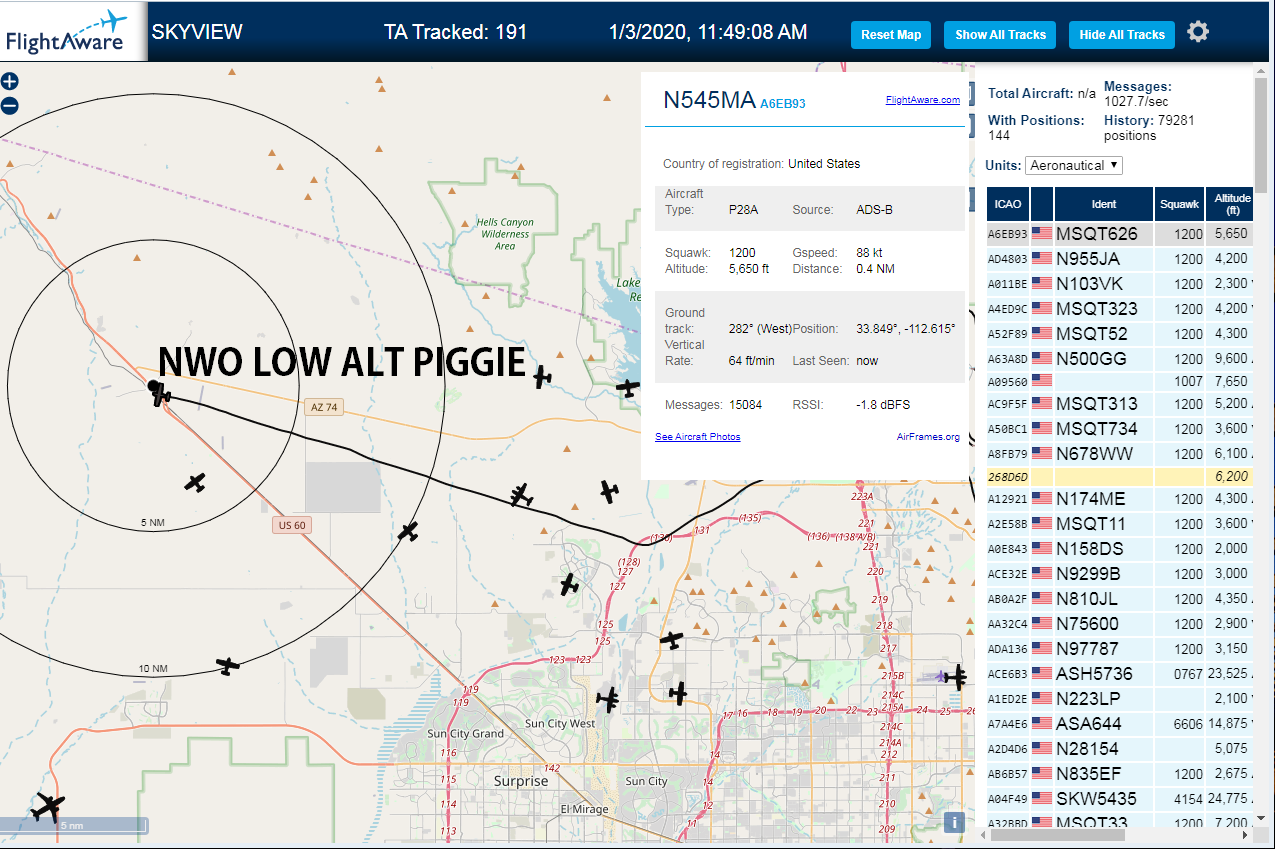Select the N9299B aircraft row
The image size is (1275, 849).
[1120, 574]
